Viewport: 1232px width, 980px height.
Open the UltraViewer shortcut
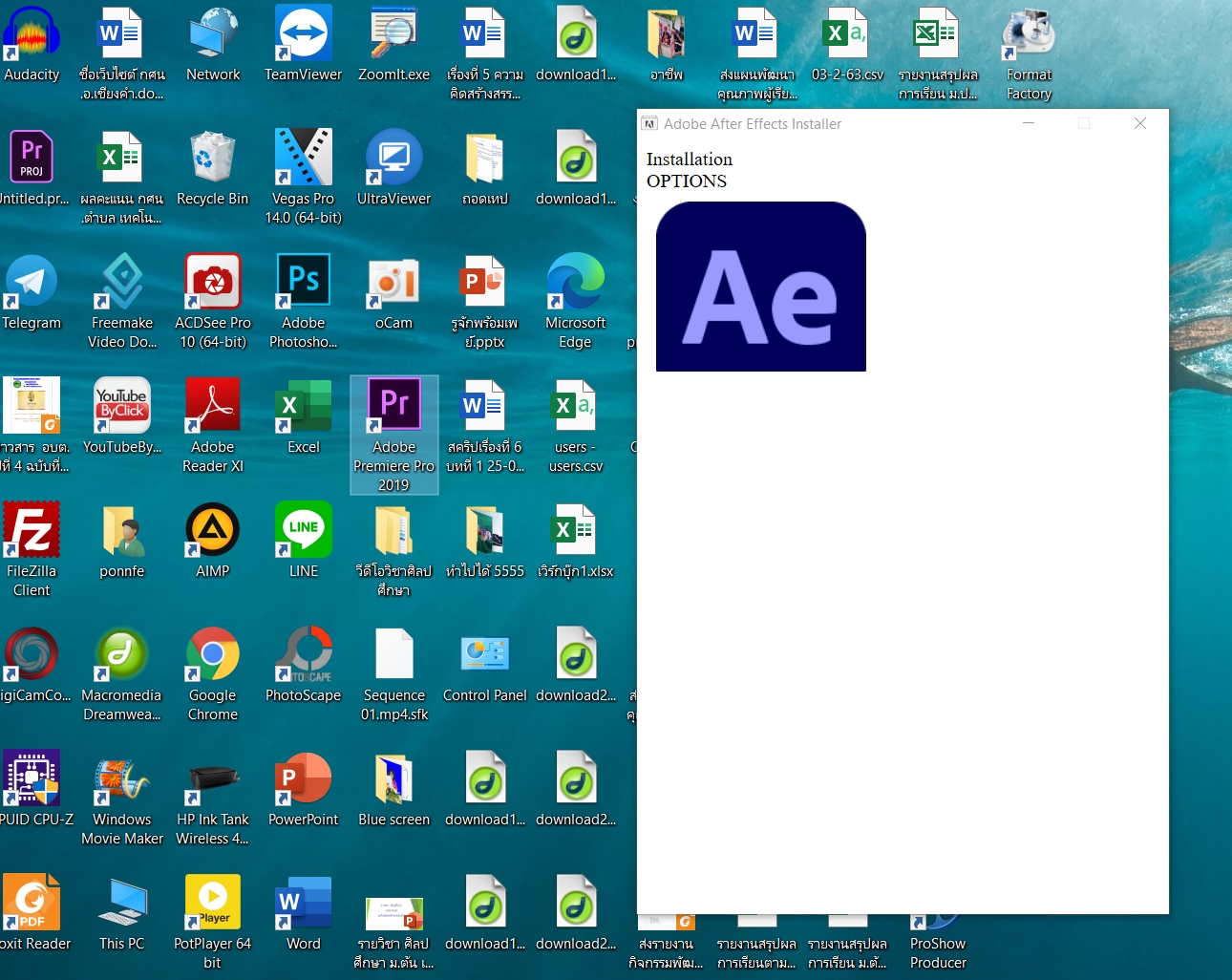tap(393, 168)
